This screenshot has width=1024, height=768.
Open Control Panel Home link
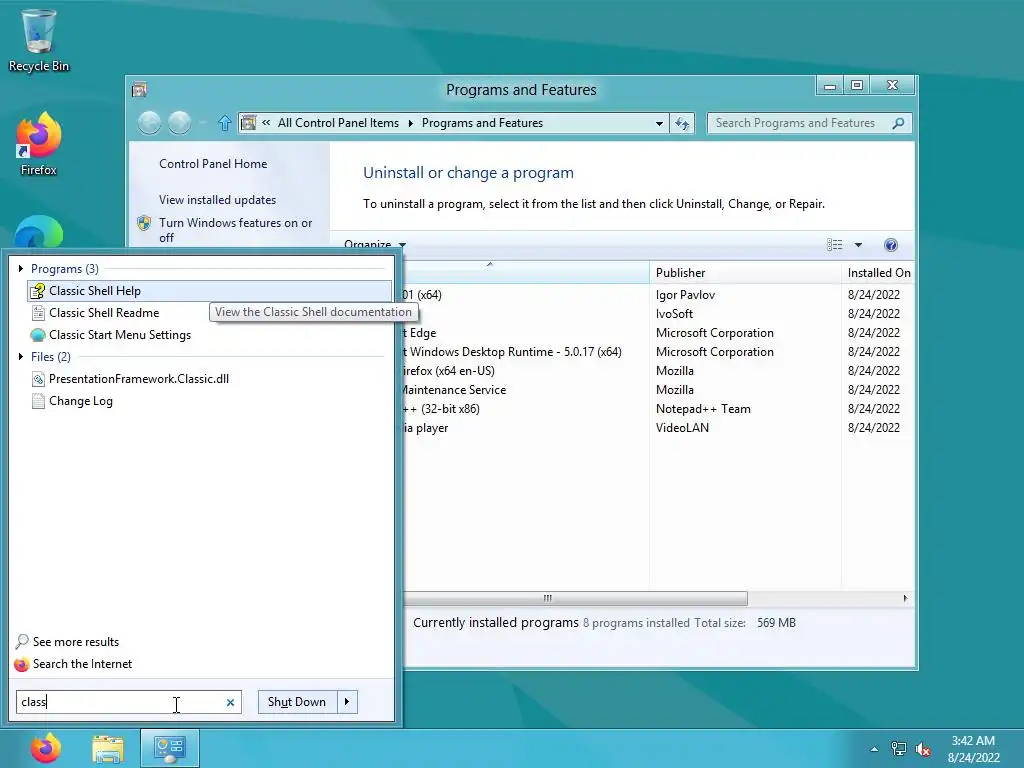pyautogui.click(x=213, y=164)
